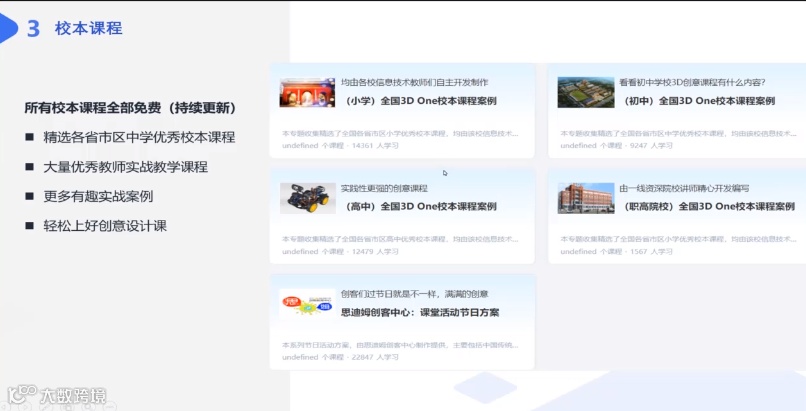Click title 思迪姆创客中心：课堂活动节日方案
The width and height of the screenshot is (806, 411).
[x=420, y=312]
